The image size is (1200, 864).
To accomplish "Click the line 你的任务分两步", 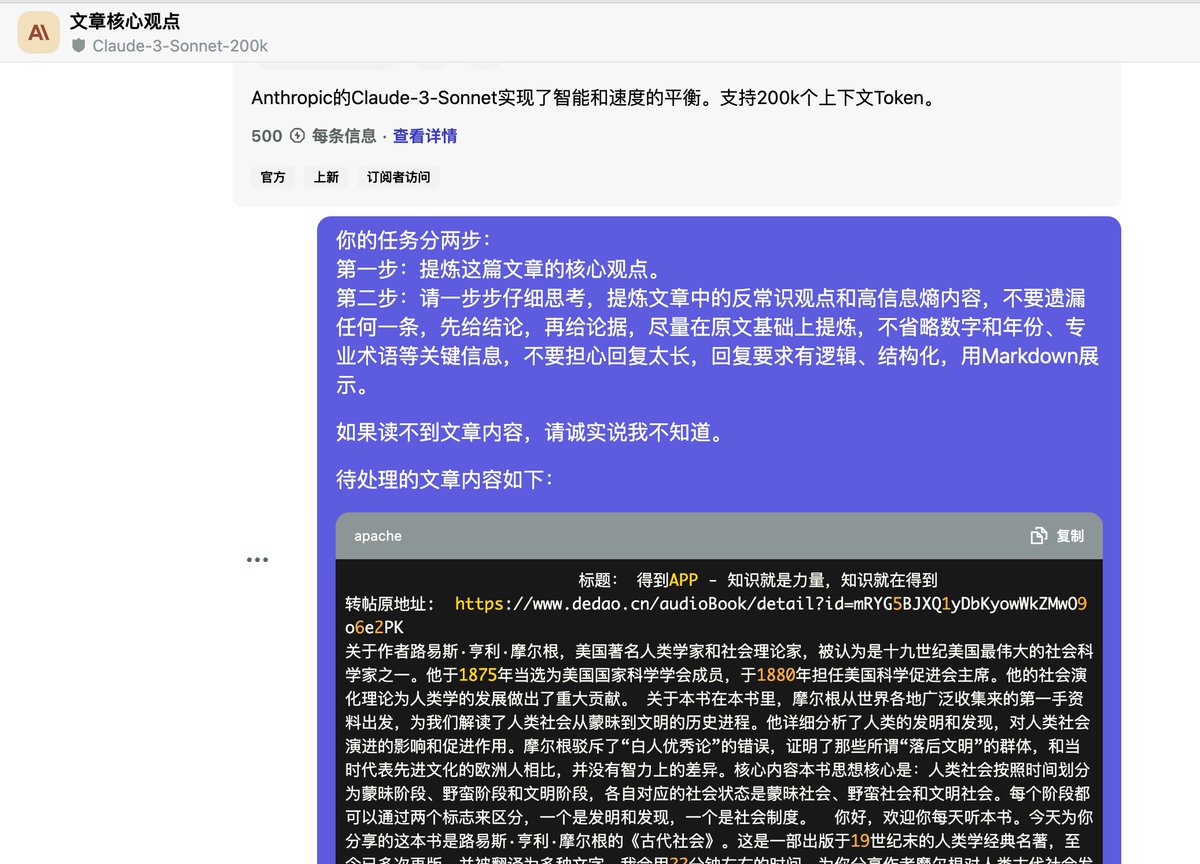I will click(413, 240).
